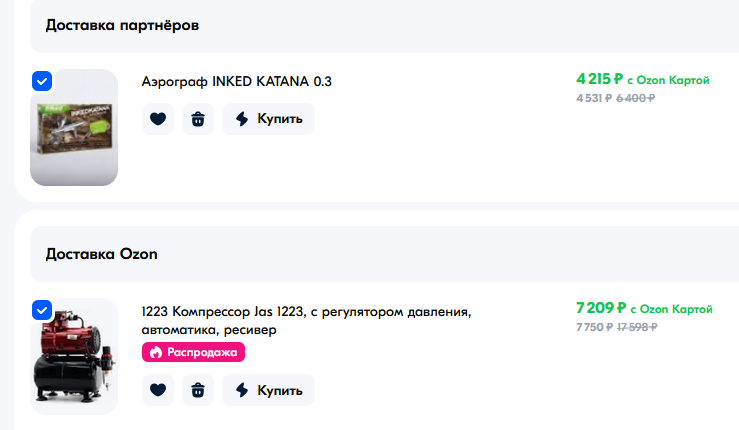This screenshot has width=739, height=430.
Task: Click crossed-out 6 400 ₽ old price
Action: (635, 98)
